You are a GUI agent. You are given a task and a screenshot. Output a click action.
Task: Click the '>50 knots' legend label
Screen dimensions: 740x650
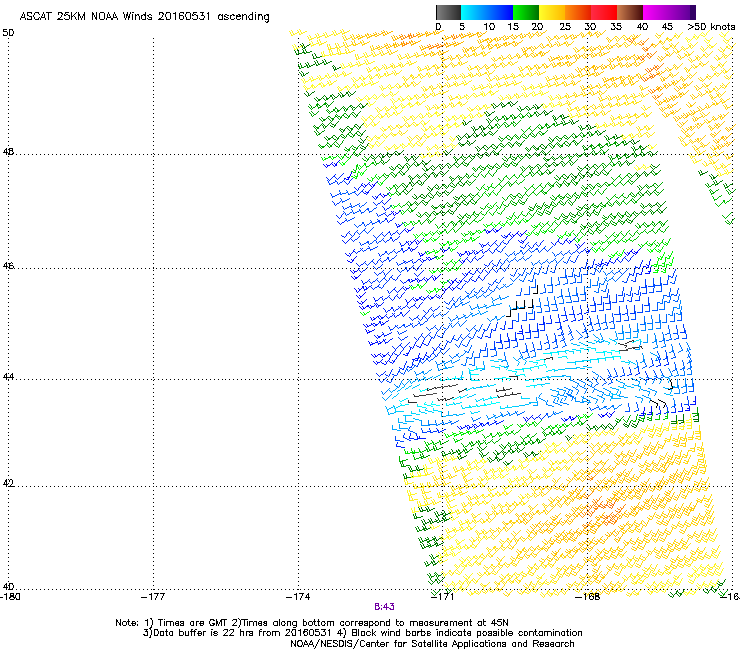(x=711, y=26)
